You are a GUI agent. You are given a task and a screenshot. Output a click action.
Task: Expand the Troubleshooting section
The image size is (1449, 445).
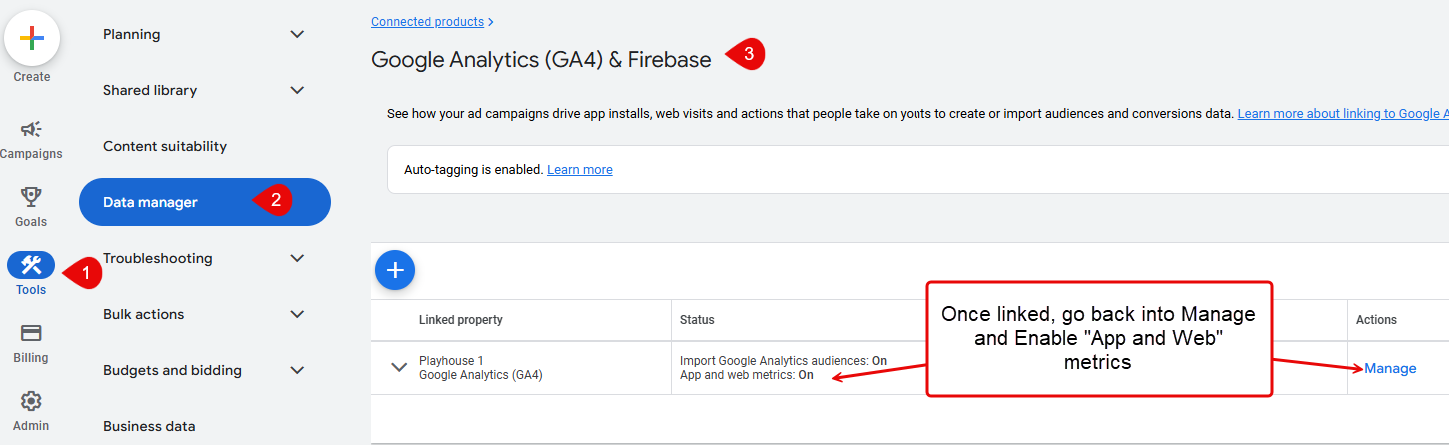[x=297, y=258]
